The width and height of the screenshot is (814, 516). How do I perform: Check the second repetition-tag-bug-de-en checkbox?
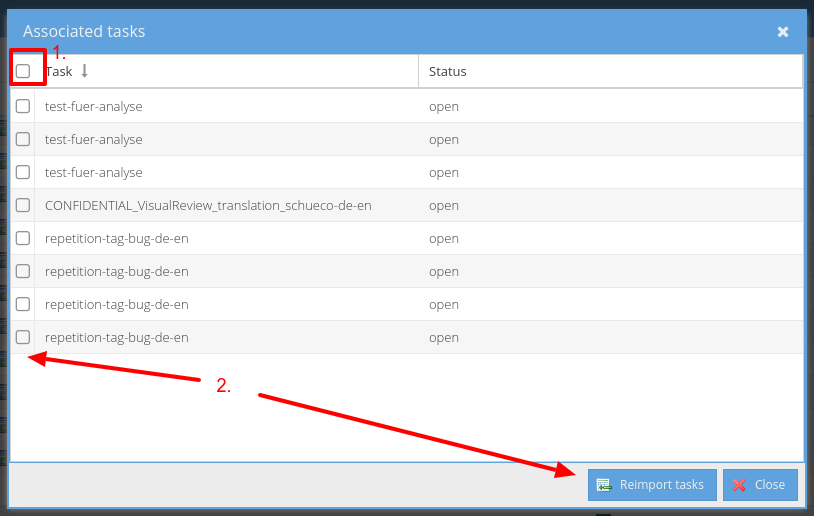coord(23,271)
